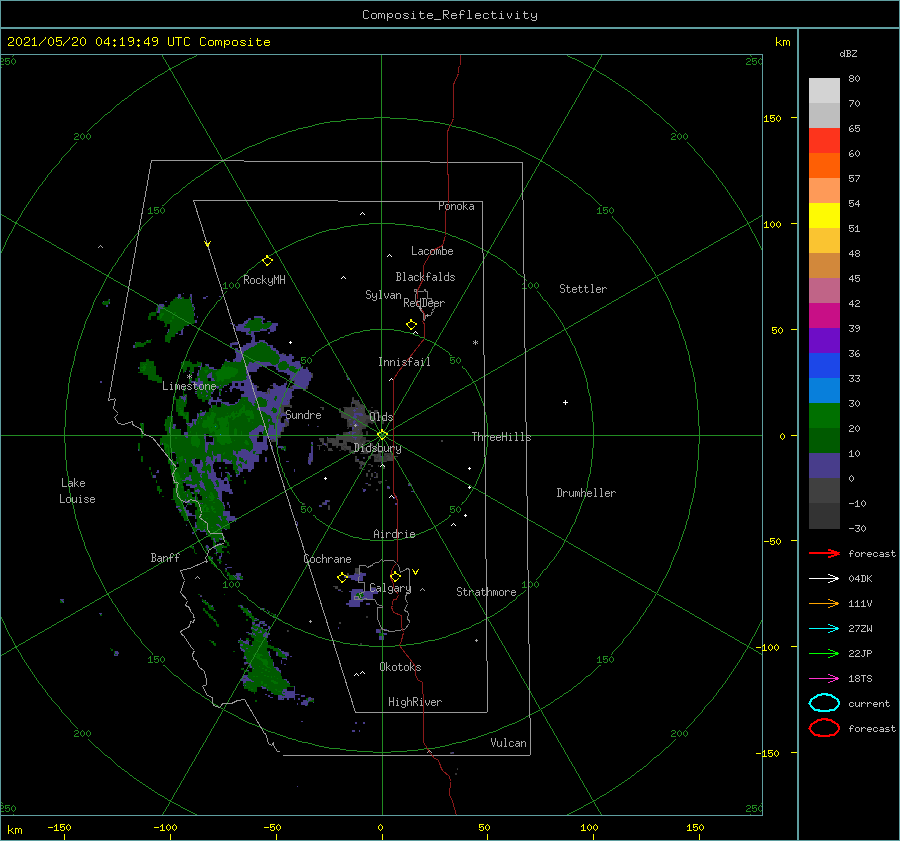The height and width of the screenshot is (841, 900).
Task: Click the yellow diamond marker near Cochrane
Action: (x=342, y=578)
